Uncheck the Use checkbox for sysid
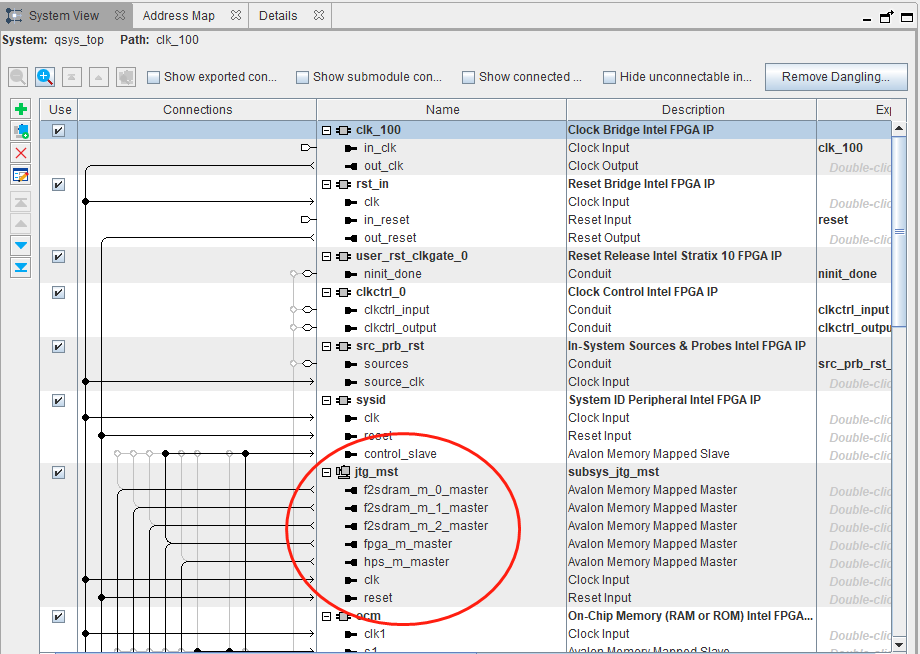 click(x=59, y=400)
